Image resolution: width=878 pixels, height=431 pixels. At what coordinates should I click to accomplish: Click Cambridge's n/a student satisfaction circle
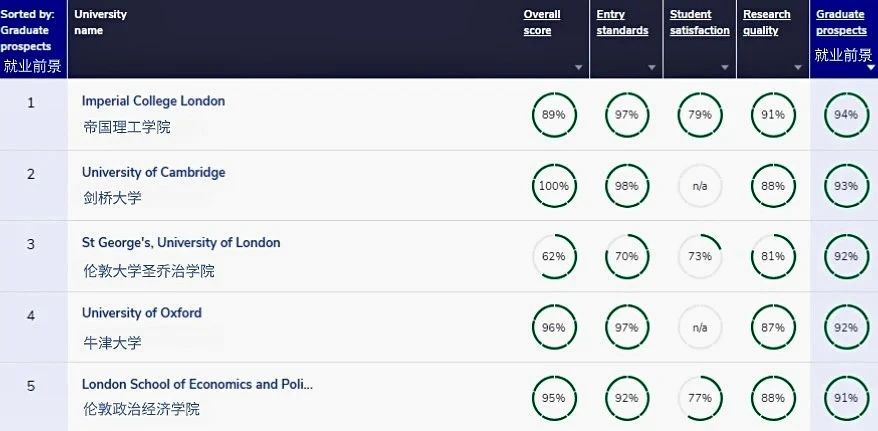click(x=700, y=186)
